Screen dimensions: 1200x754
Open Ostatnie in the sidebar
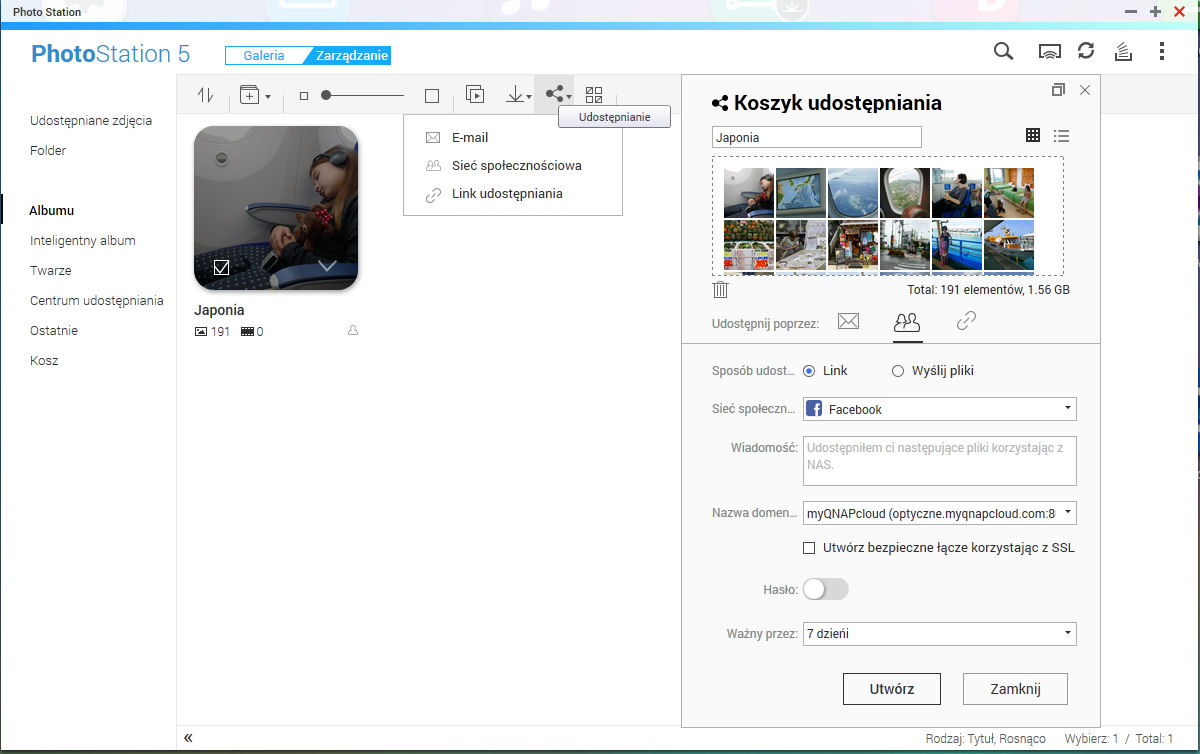54,331
